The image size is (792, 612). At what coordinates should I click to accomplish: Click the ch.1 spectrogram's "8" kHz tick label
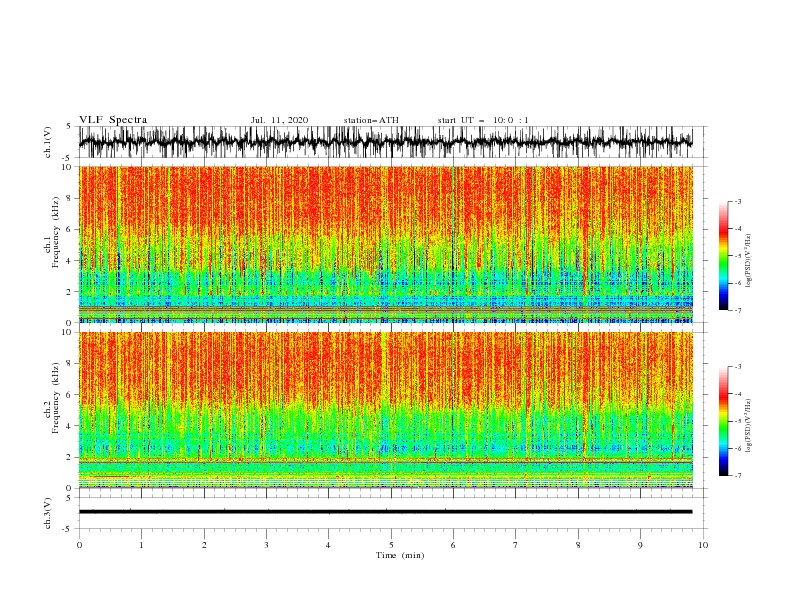tap(70, 198)
